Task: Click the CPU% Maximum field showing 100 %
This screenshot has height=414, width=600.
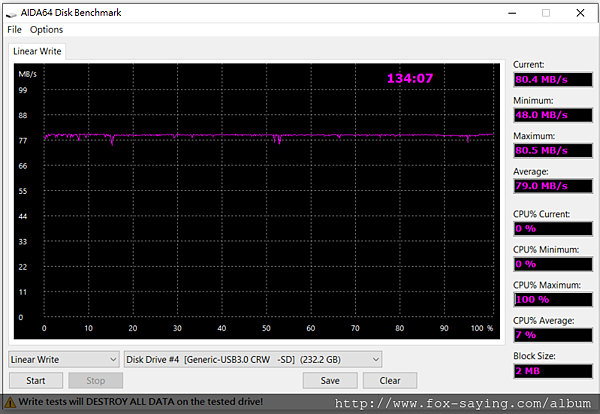Action: tap(553, 300)
